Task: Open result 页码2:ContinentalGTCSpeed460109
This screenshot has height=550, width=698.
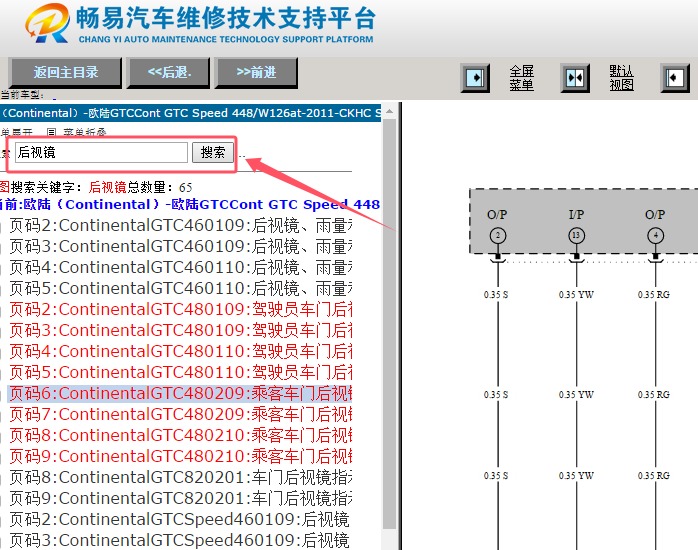Action: click(179, 519)
